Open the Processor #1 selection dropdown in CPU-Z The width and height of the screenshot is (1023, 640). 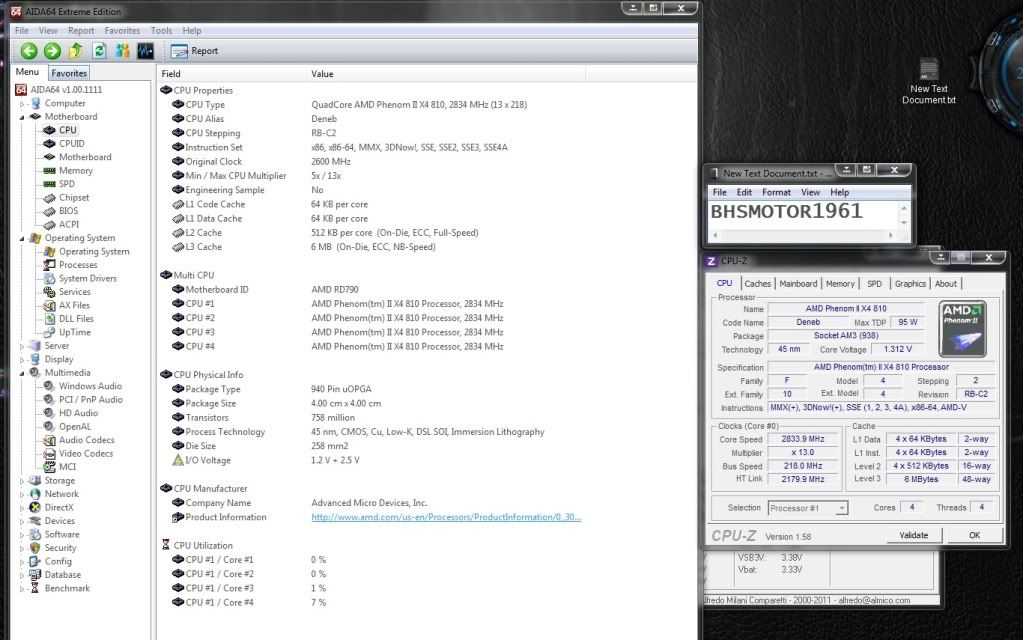pos(808,508)
